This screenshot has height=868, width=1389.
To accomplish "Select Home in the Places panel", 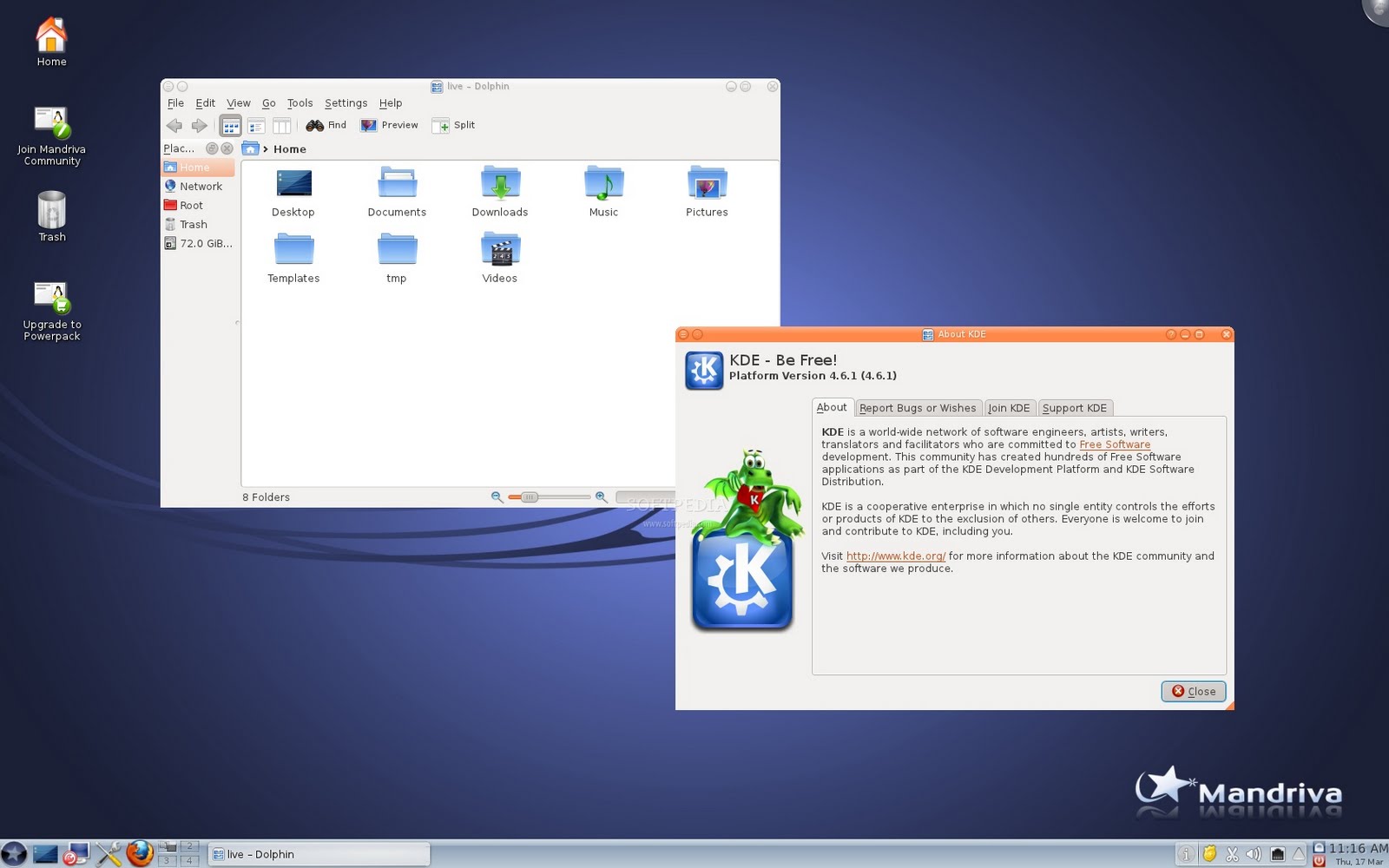I will (x=198, y=168).
